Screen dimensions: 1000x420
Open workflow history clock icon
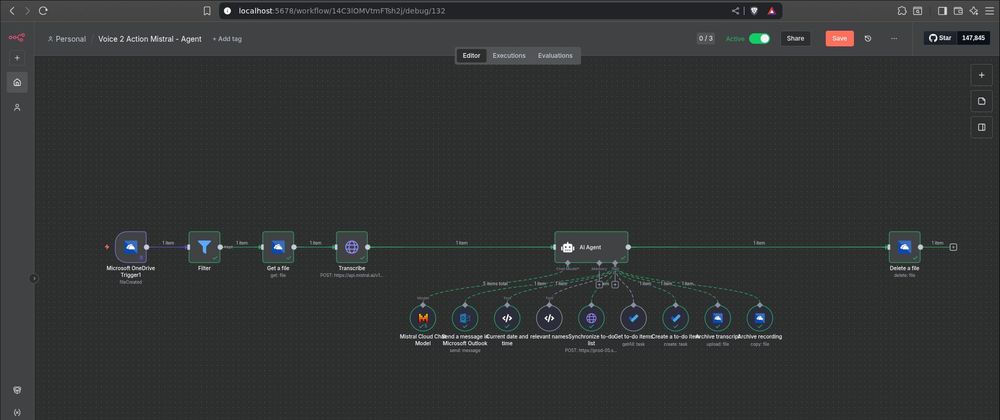coord(867,38)
